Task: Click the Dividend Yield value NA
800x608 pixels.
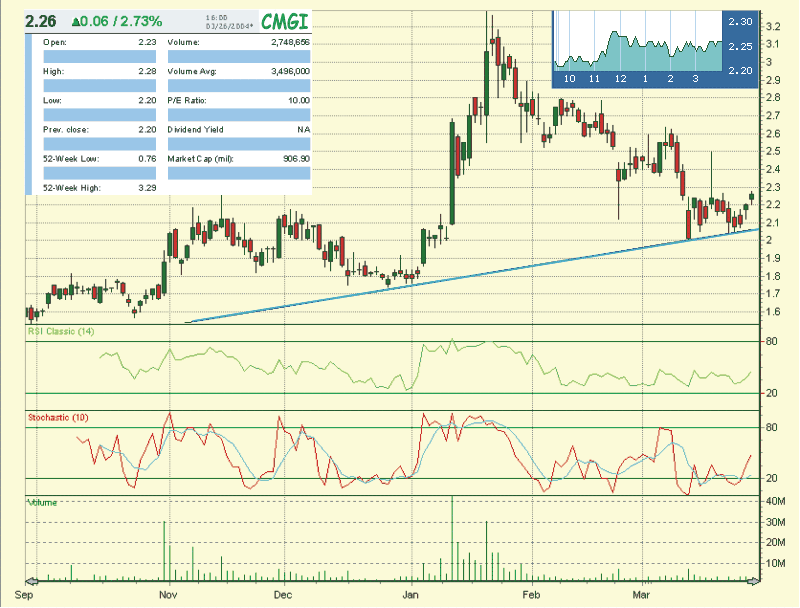Action: (x=304, y=130)
